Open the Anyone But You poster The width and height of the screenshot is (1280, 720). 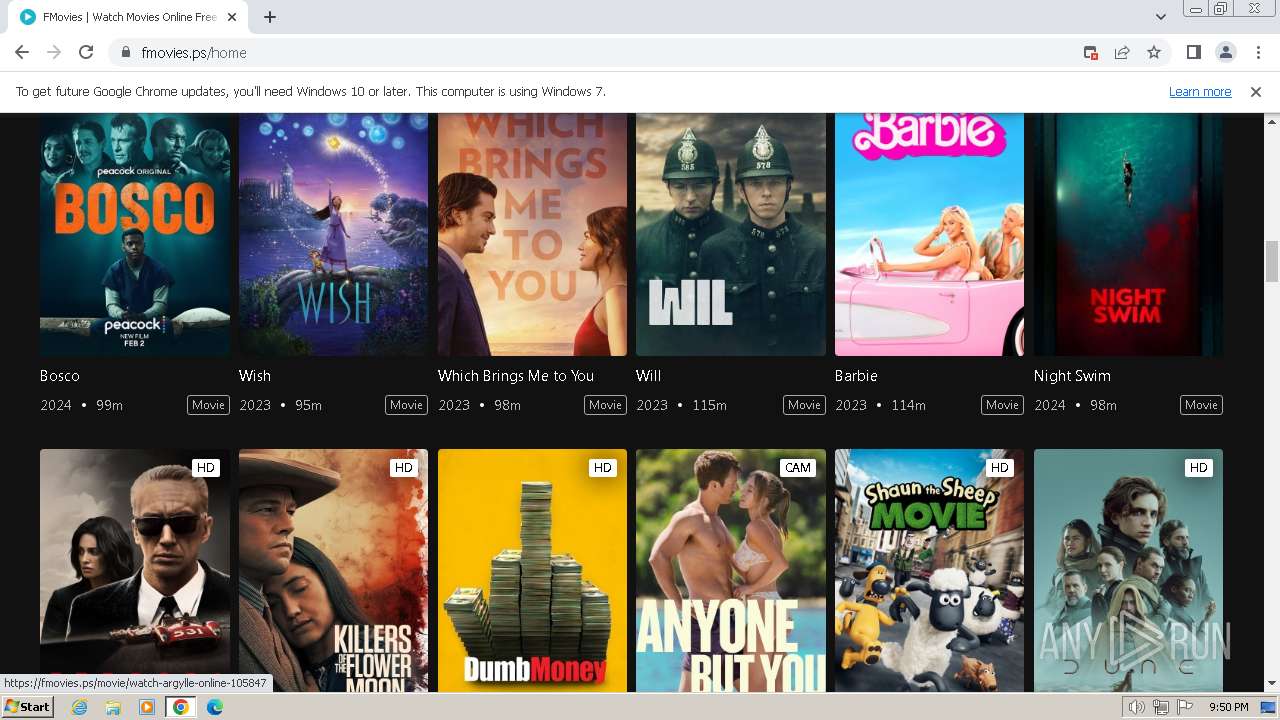tap(731, 570)
